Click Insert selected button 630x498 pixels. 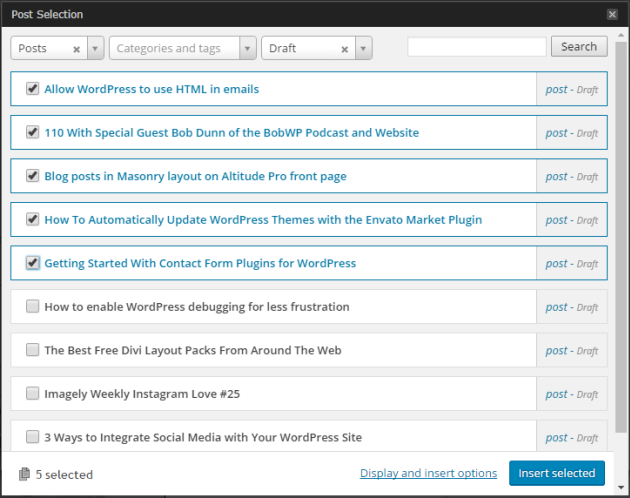tap(557, 473)
